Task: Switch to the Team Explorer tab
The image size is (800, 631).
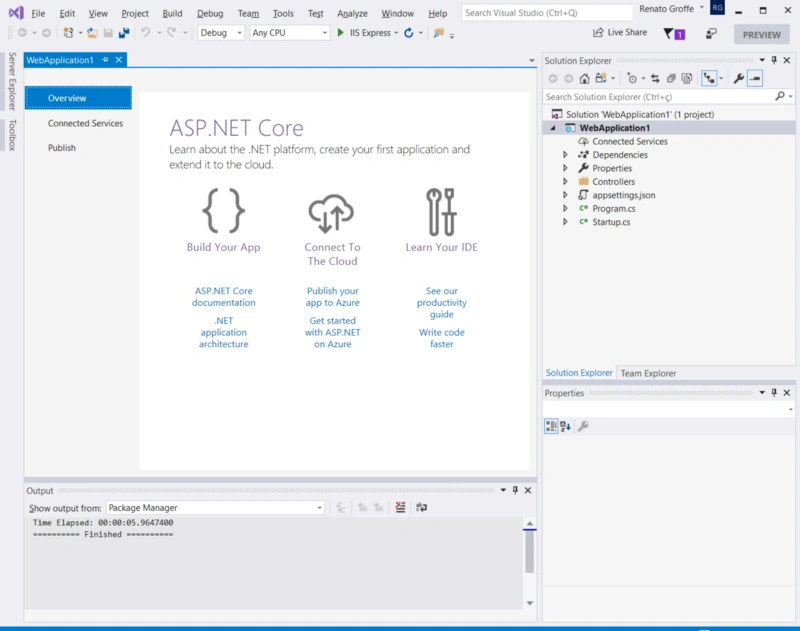Action: click(648, 373)
